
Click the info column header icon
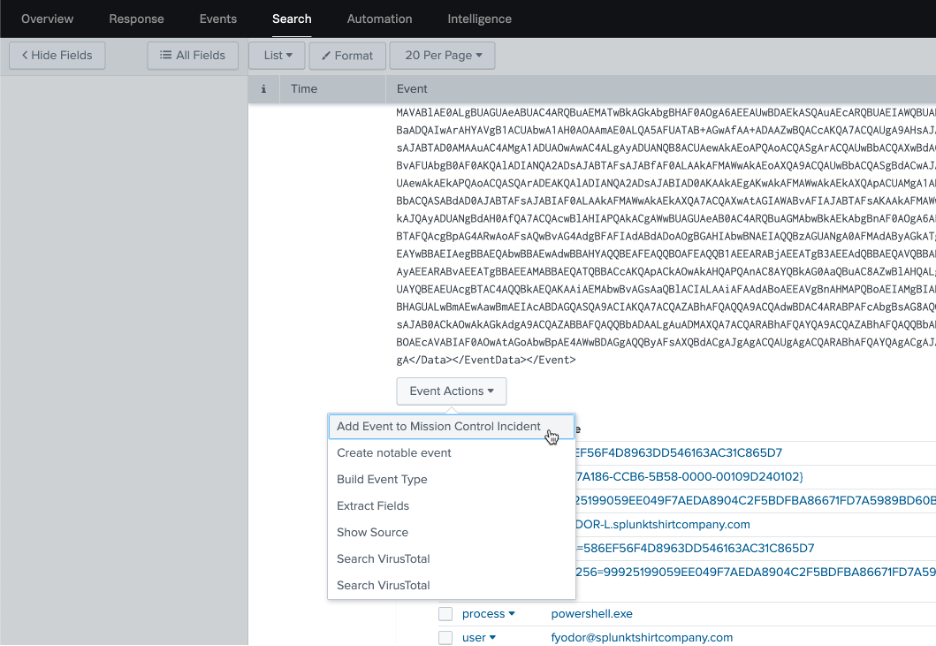click(263, 89)
